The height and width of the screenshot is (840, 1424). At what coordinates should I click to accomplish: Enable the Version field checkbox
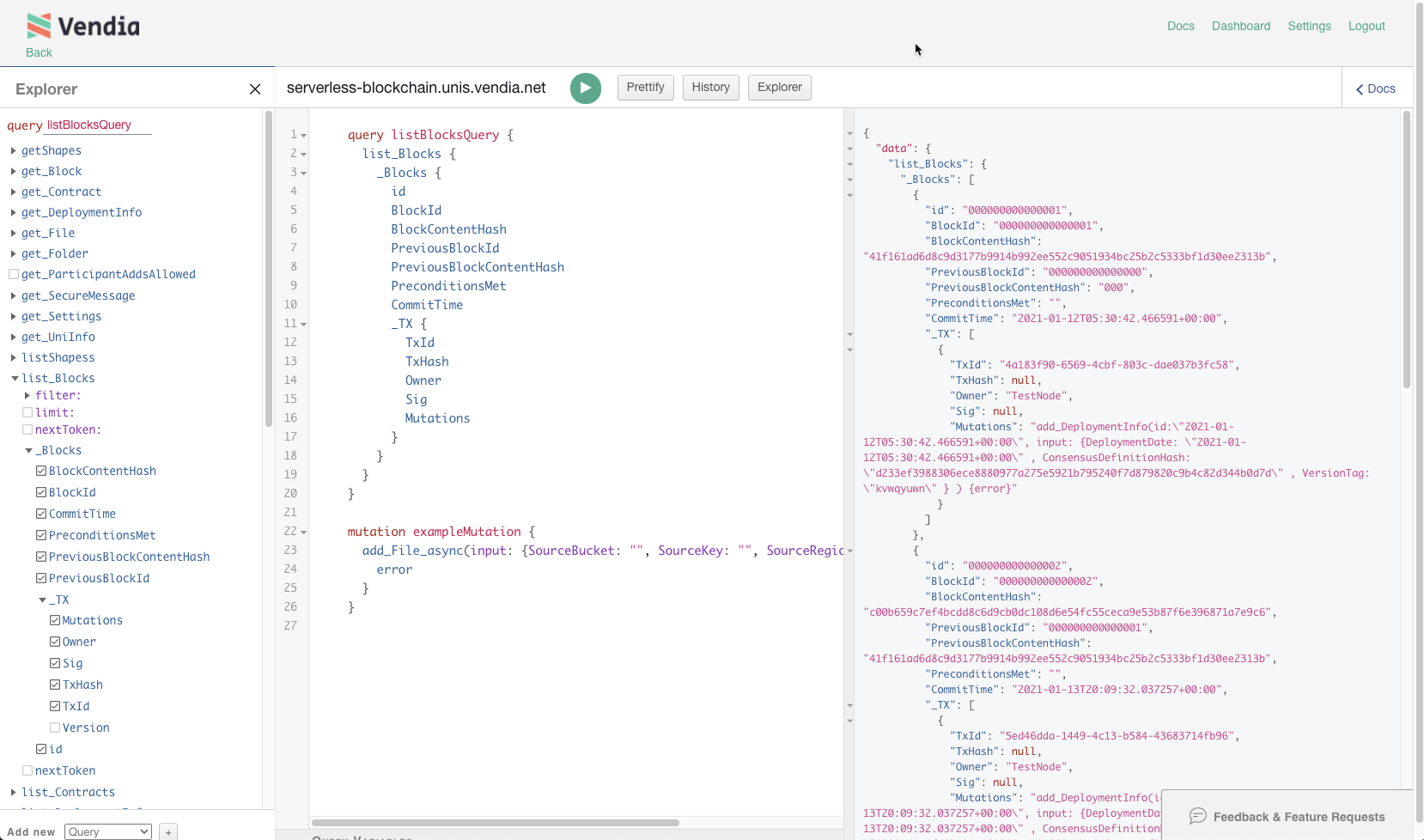tap(55, 727)
